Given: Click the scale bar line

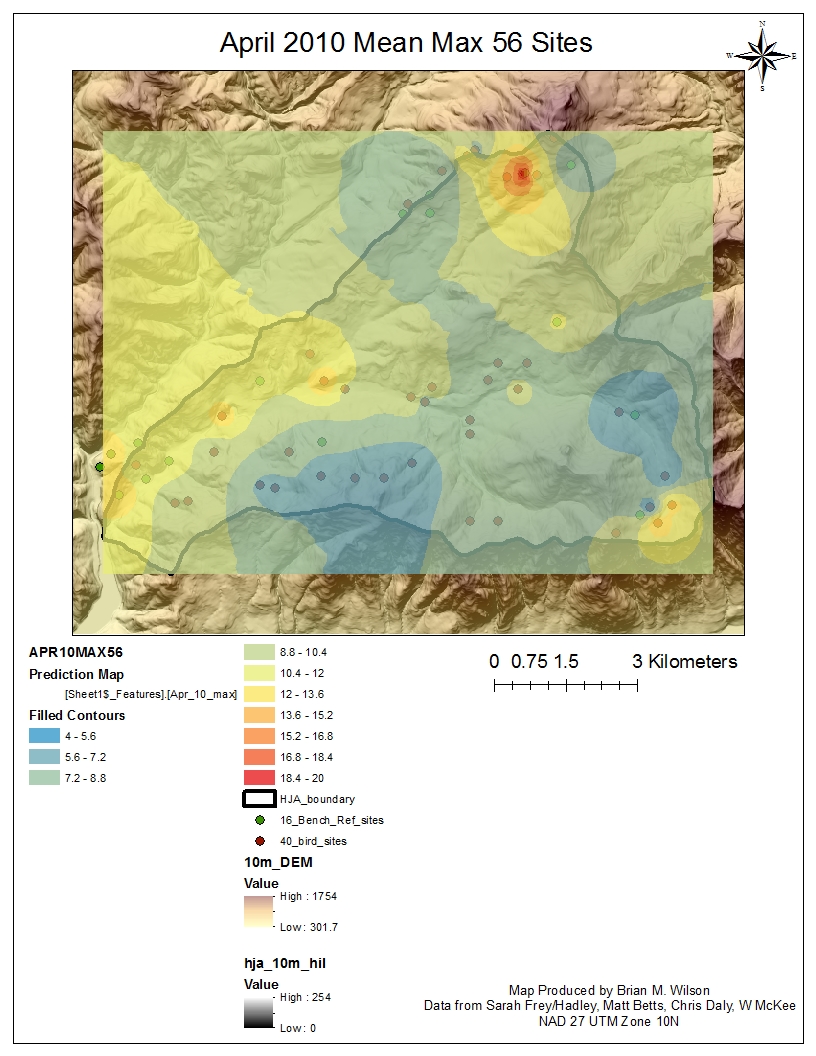Looking at the screenshot, I should (x=566, y=686).
